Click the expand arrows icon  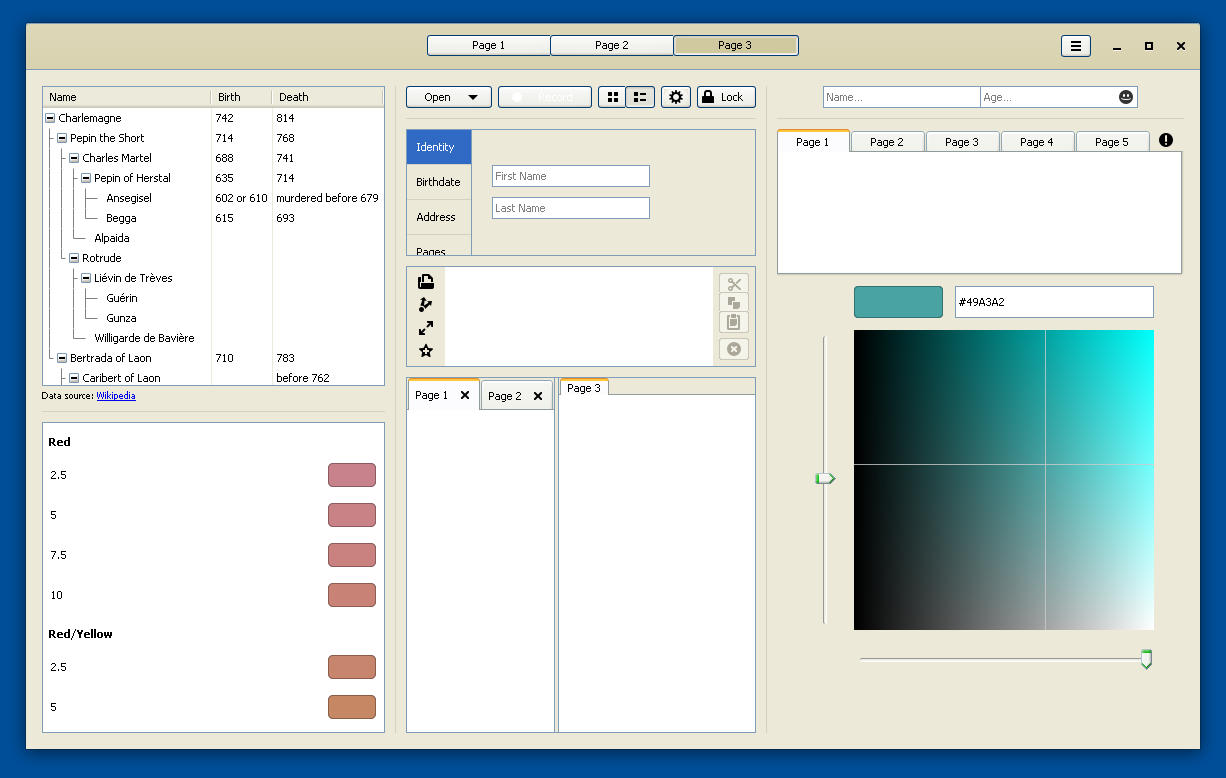click(426, 328)
